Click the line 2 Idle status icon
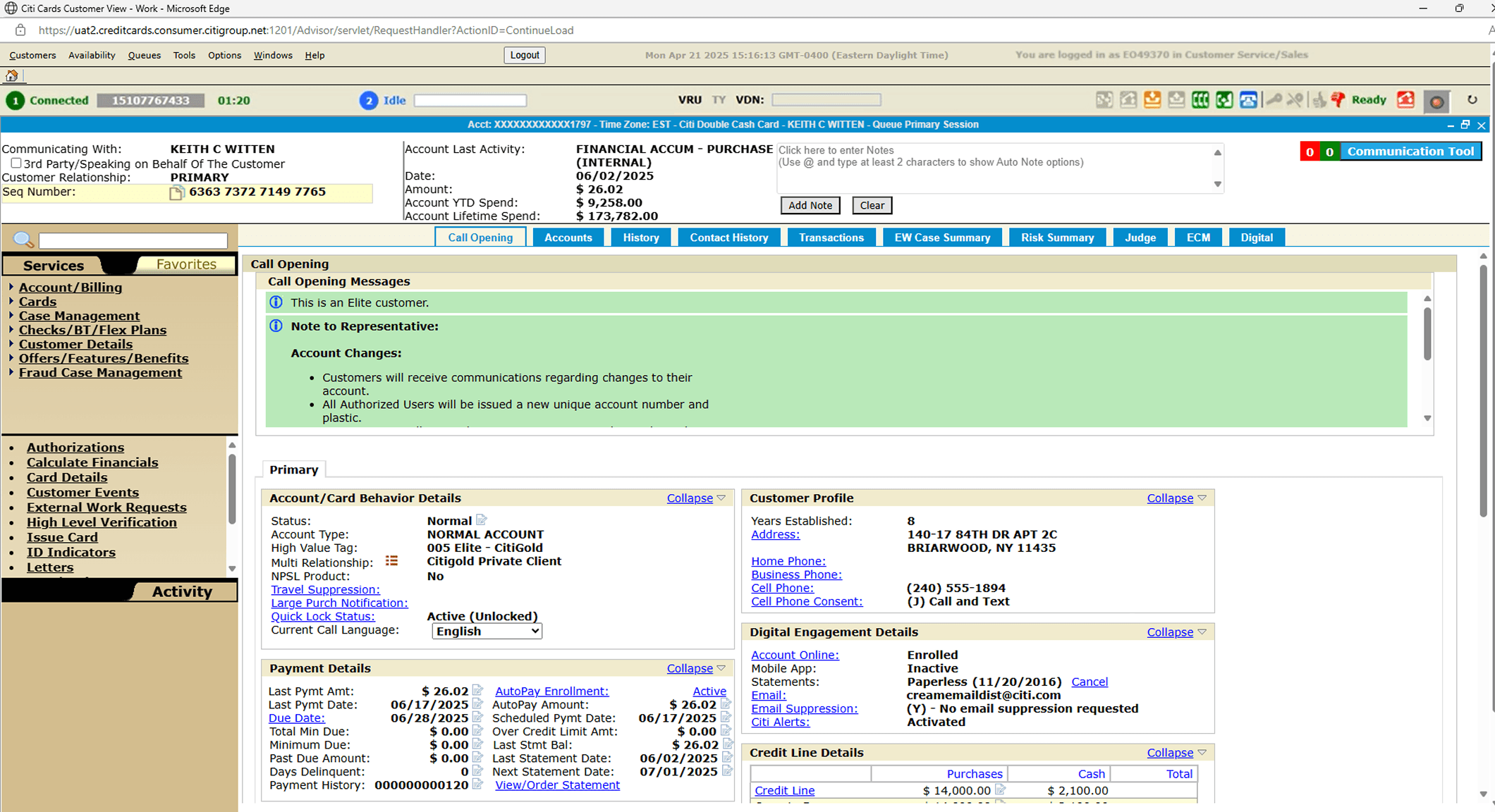Screen dimensions: 1495x812 [x=368, y=101]
